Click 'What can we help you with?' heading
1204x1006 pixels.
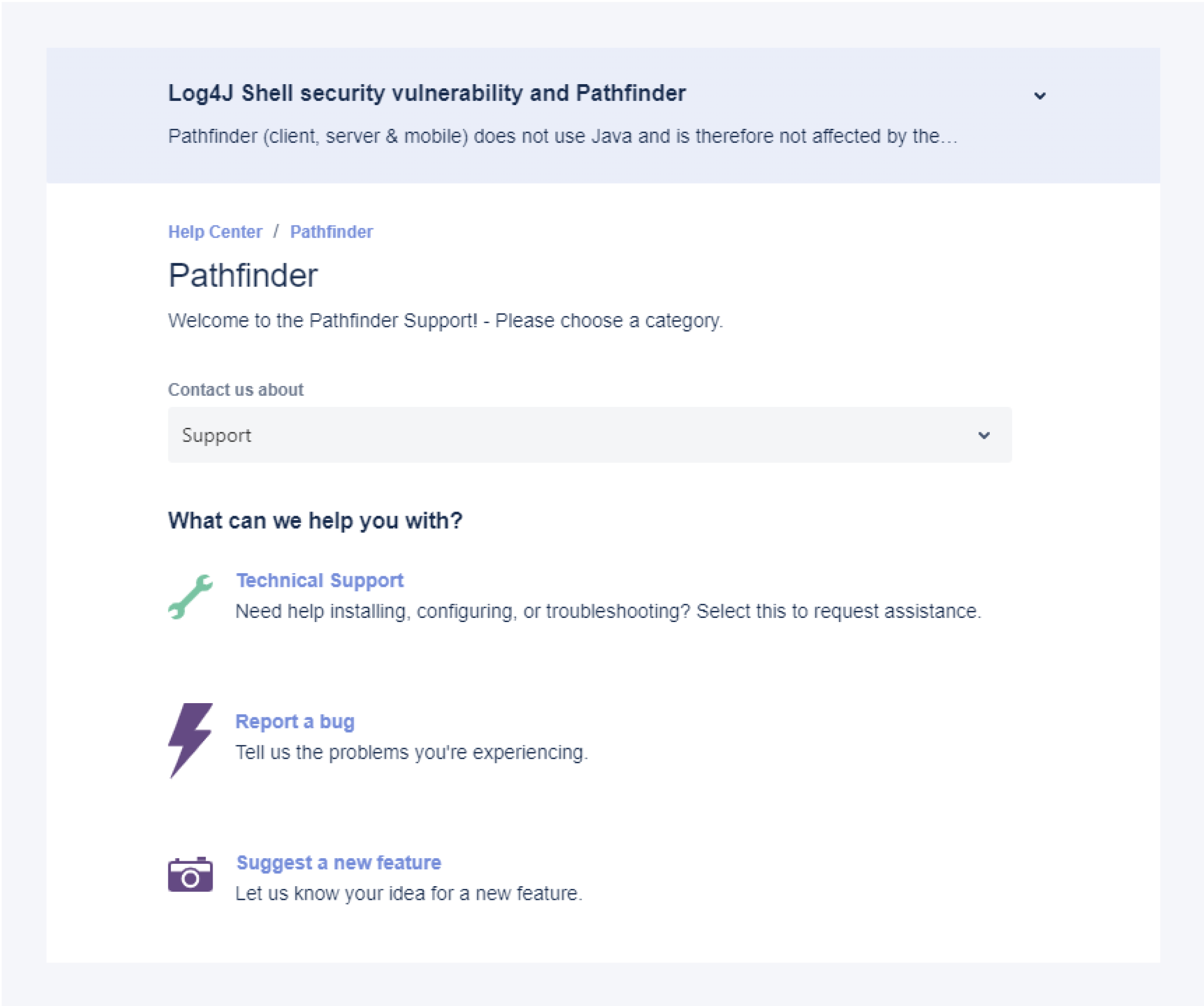pyautogui.click(x=315, y=521)
